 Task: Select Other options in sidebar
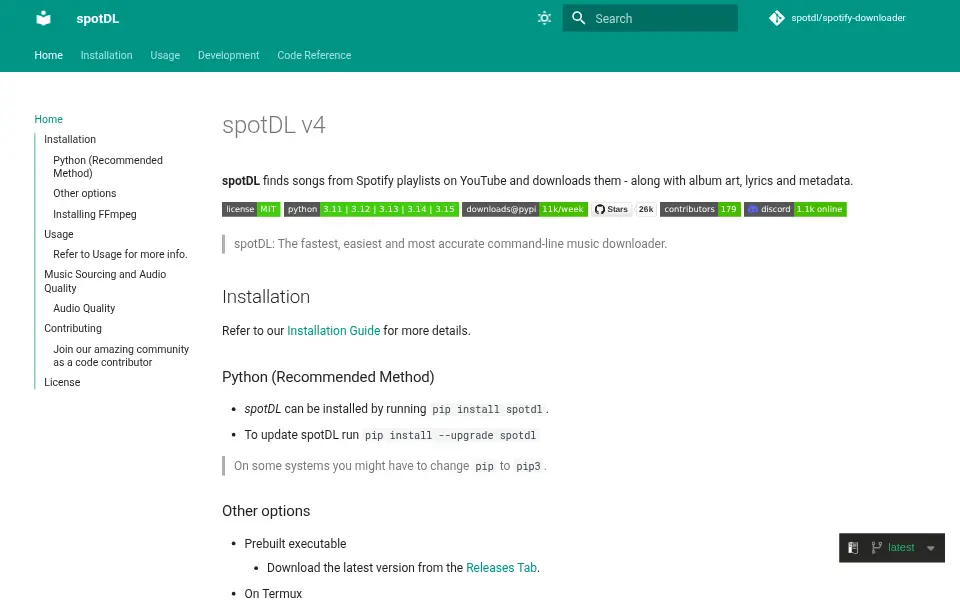click(84, 193)
